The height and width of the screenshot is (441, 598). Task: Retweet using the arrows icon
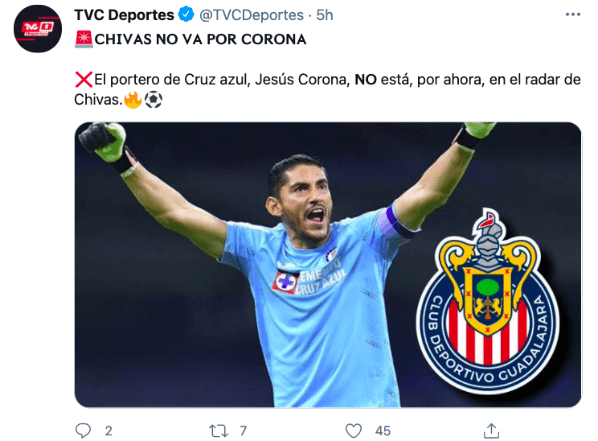[219, 431]
